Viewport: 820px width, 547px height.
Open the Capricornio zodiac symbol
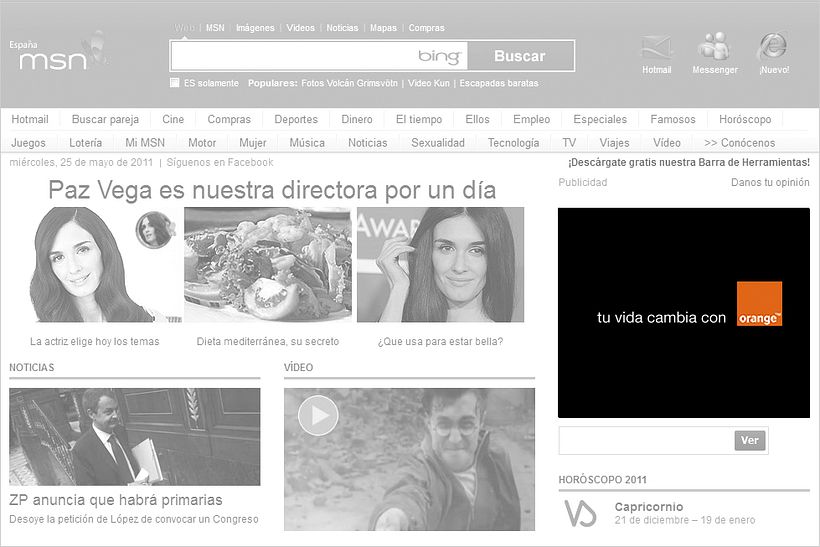tap(580, 512)
